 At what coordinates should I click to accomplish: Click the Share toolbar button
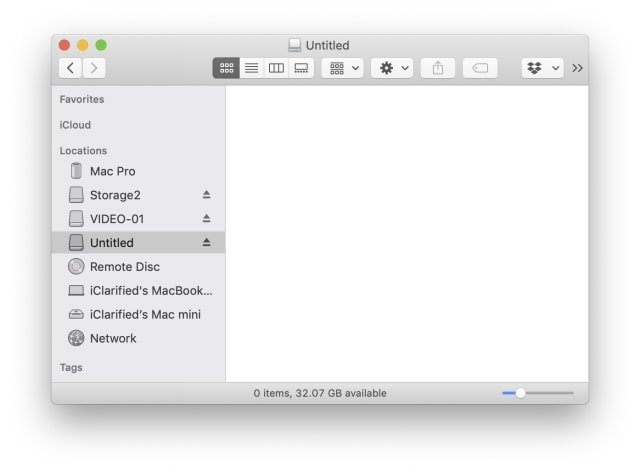pyautogui.click(x=438, y=68)
